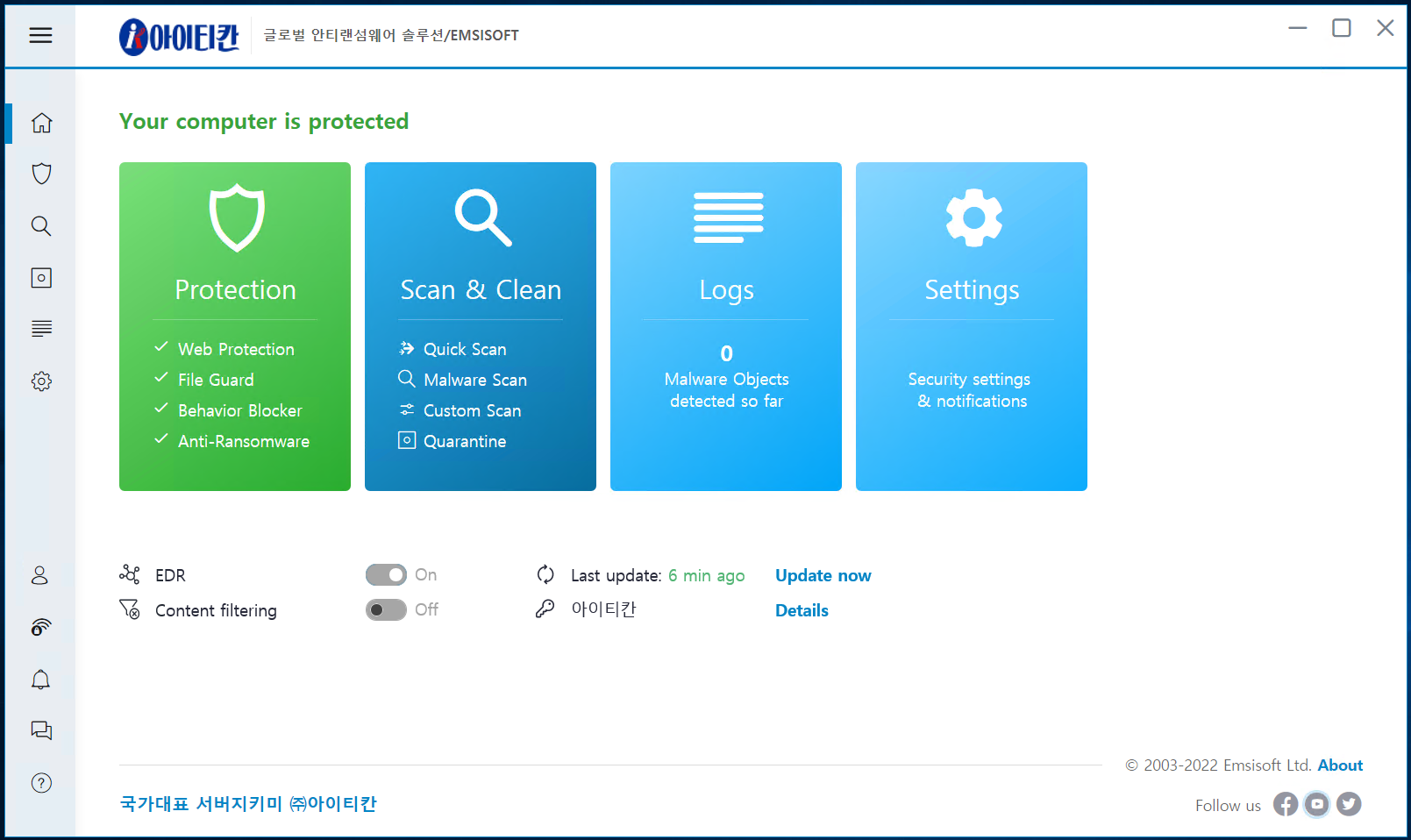Open Quarantine from Scan & Clean tile
The width and height of the screenshot is (1411, 840).
pos(465,441)
